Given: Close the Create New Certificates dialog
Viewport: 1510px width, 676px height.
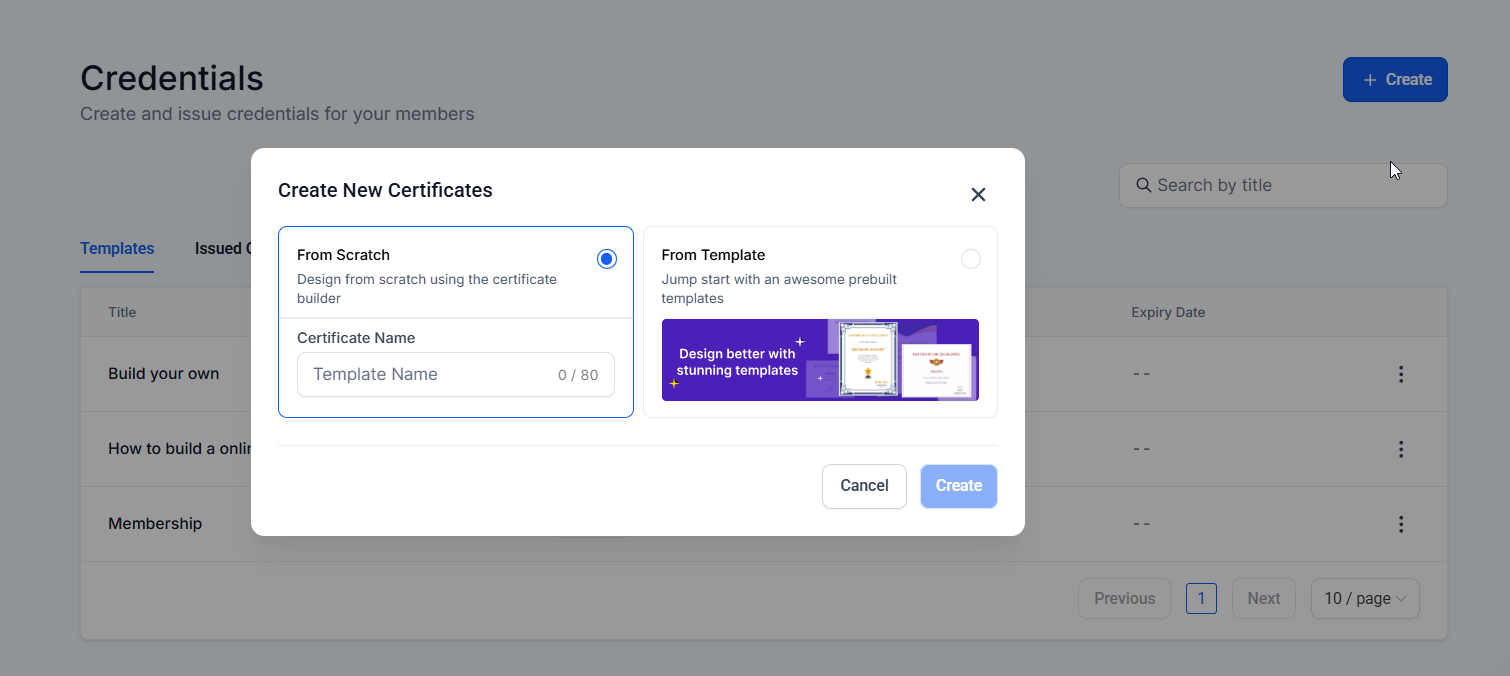Looking at the screenshot, I should pyautogui.click(x=978, y=194).
